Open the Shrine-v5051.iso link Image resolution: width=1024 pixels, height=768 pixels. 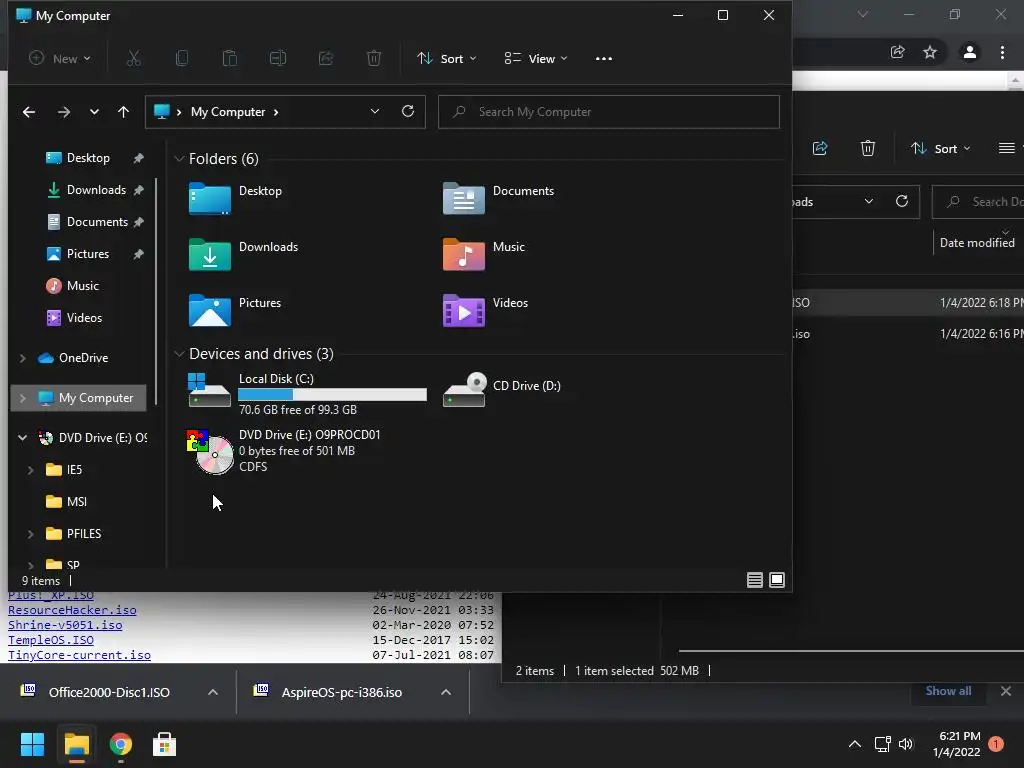65,625
